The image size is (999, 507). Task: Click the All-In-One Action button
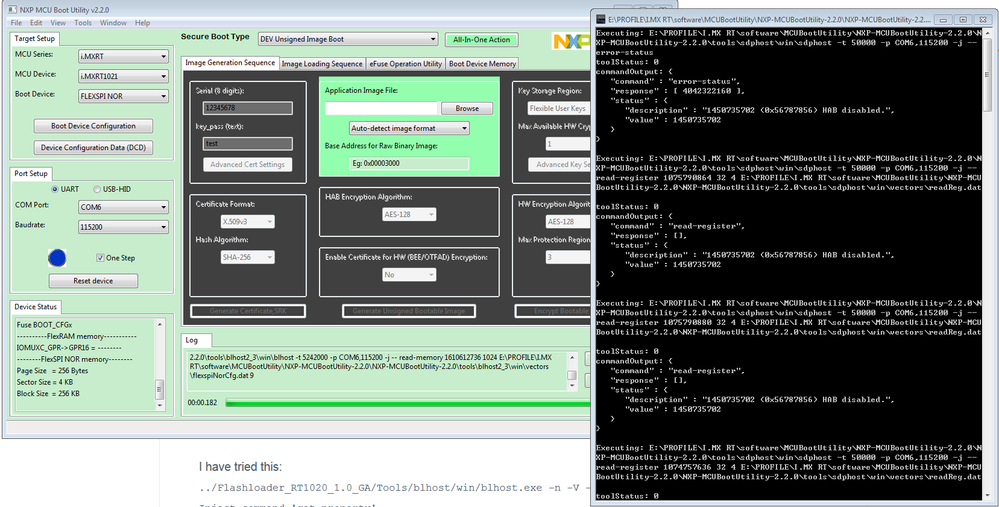(481, 39)
